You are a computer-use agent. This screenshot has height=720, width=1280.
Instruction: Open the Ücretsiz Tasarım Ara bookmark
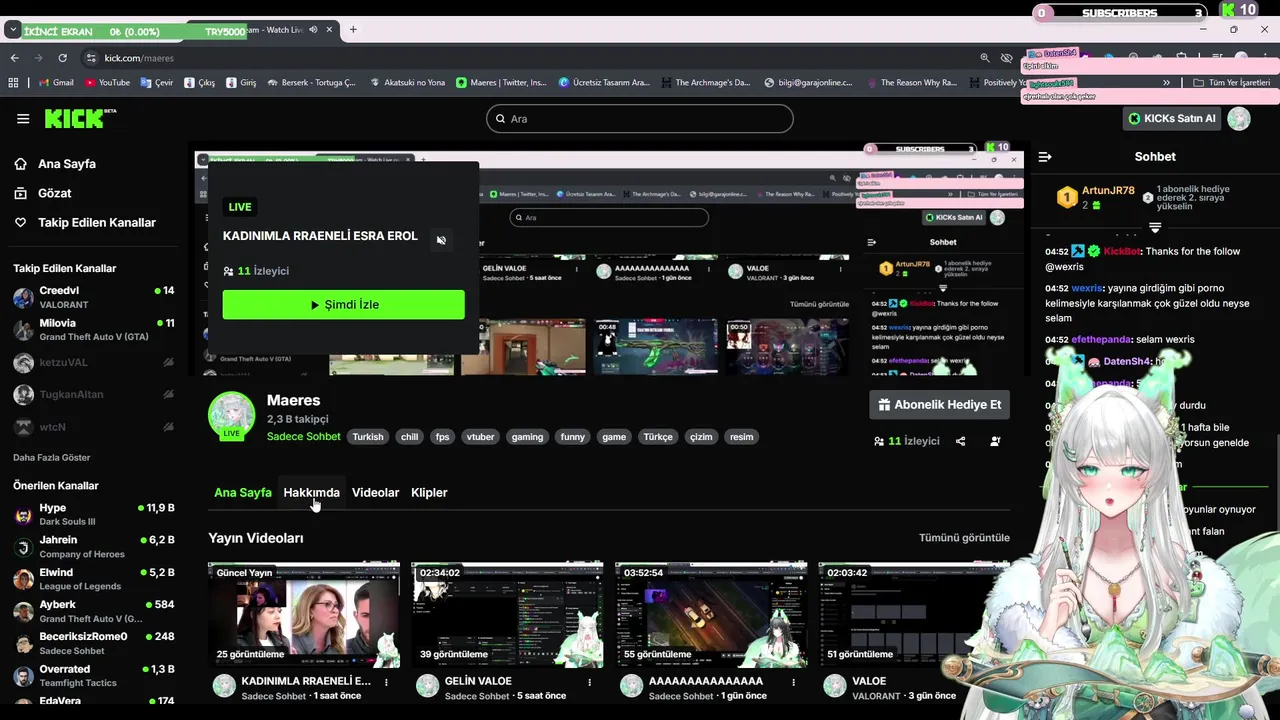coord(604,83)
